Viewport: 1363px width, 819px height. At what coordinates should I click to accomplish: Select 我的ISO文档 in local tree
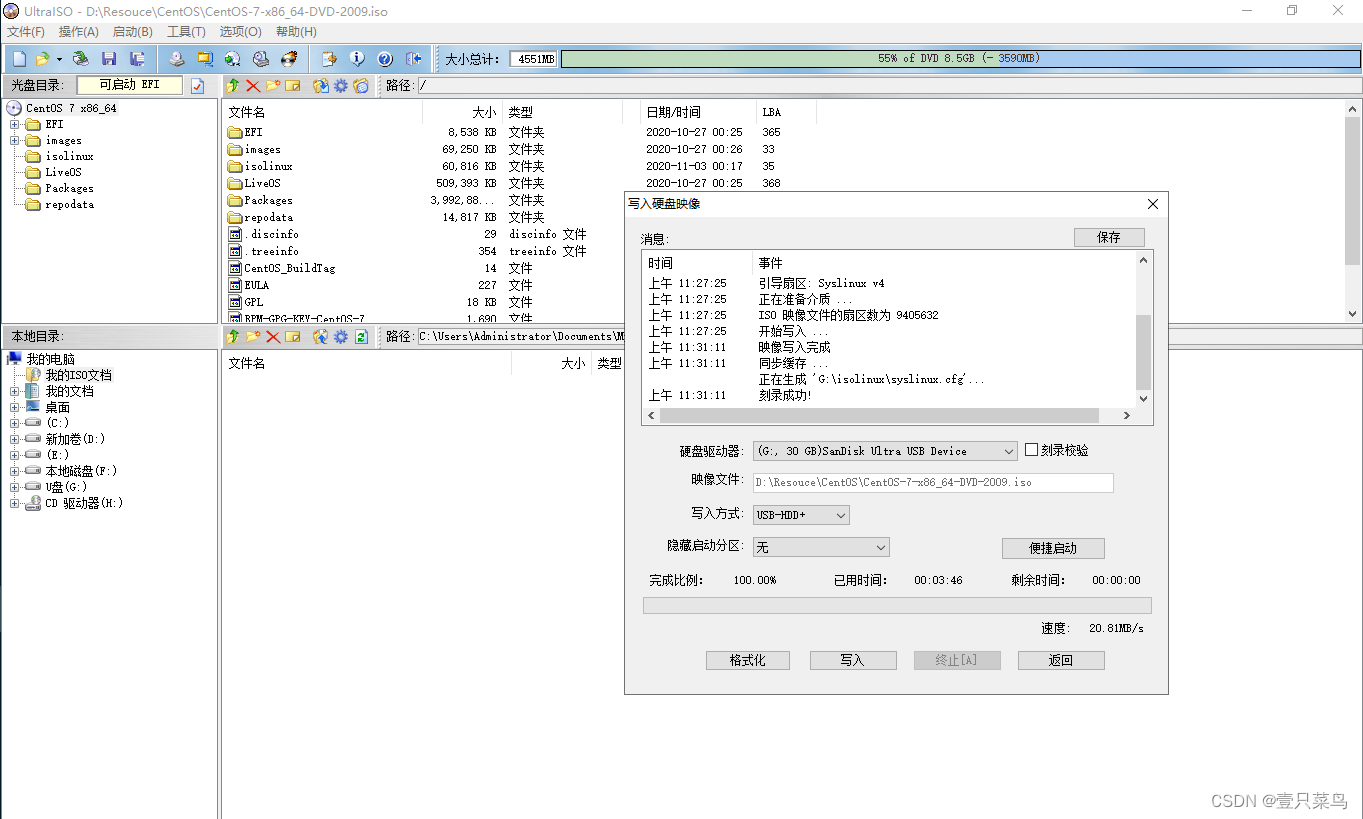tap(78, 376)
